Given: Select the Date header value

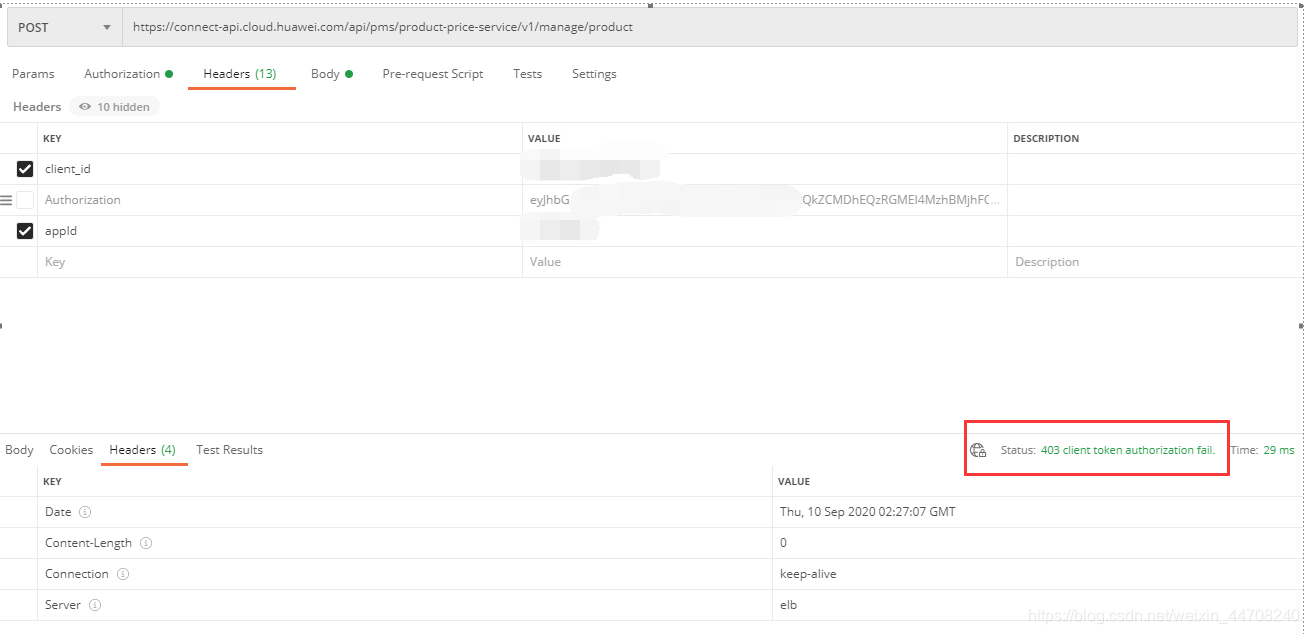Looking at the screenshot, I should [x=868, y=512].
